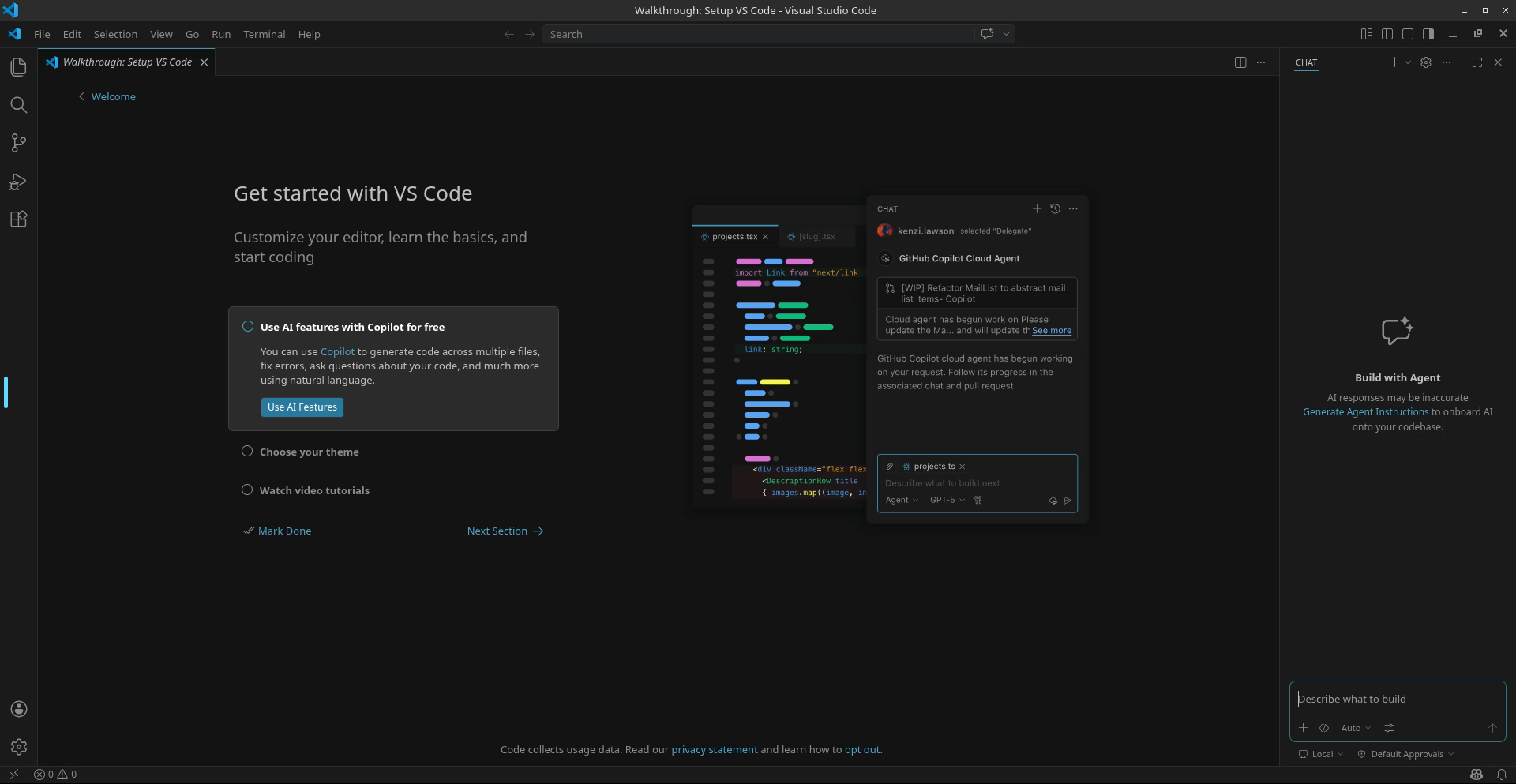The image size is (1516, 784).
Task: Select the 'Use AI features with Copilot' step
Action: click(352, 327)
